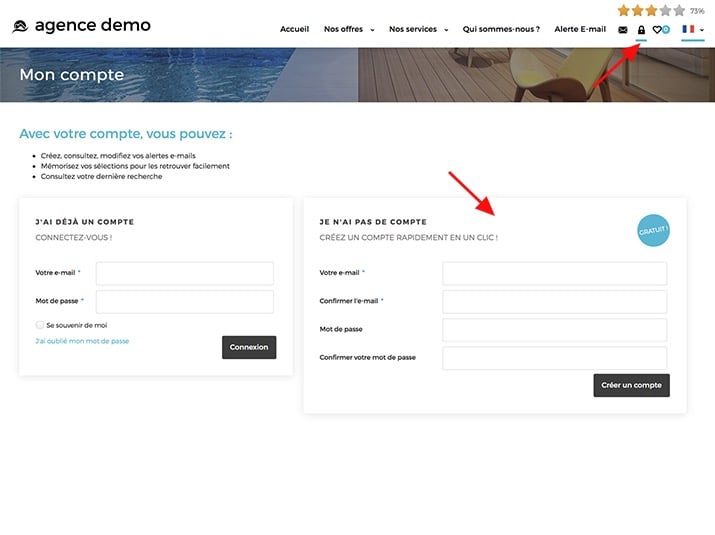Open the envelope contact icon
The image size is (715, 535).
(x=623, y=30)
